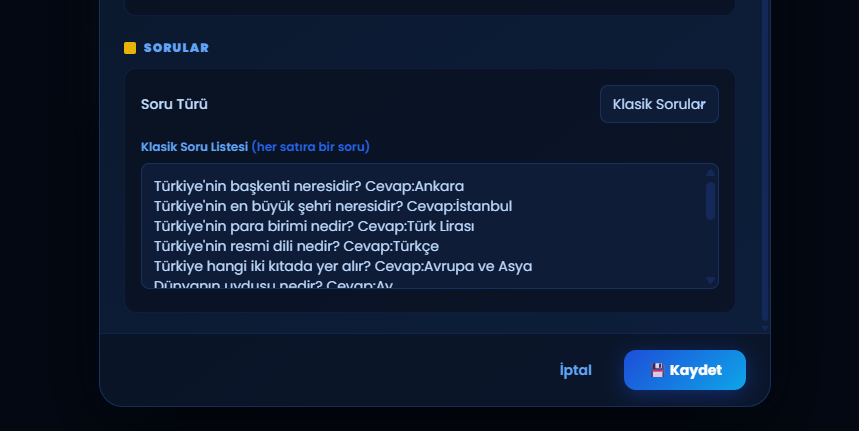The height and width of the screenshot is (431, 859).
Task: Click the line ending with Cevap:İstanbul
Action: (x=333, y=206)
